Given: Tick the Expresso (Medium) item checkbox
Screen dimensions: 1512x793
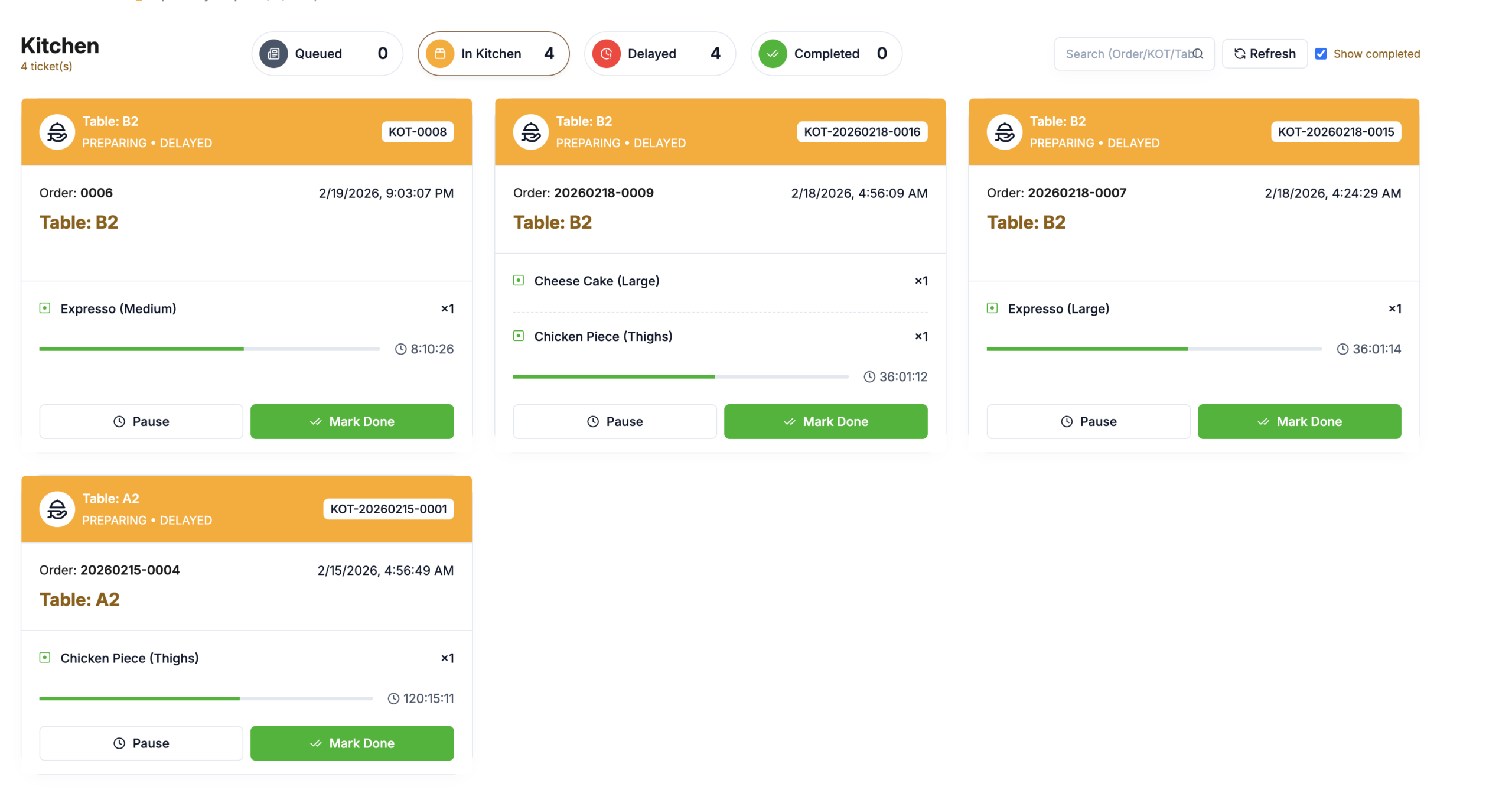Looking at the screenshot, I should 45,308.
